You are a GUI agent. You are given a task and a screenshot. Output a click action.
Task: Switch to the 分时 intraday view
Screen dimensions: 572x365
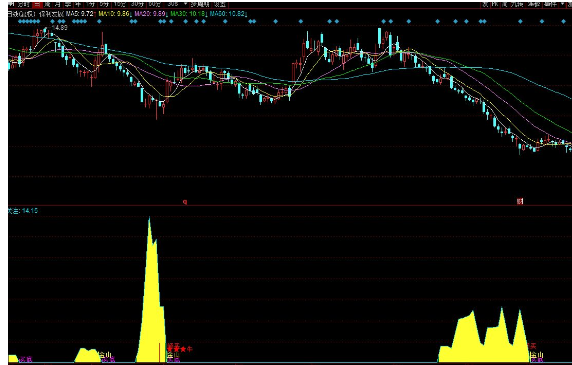tap(23, 4)
